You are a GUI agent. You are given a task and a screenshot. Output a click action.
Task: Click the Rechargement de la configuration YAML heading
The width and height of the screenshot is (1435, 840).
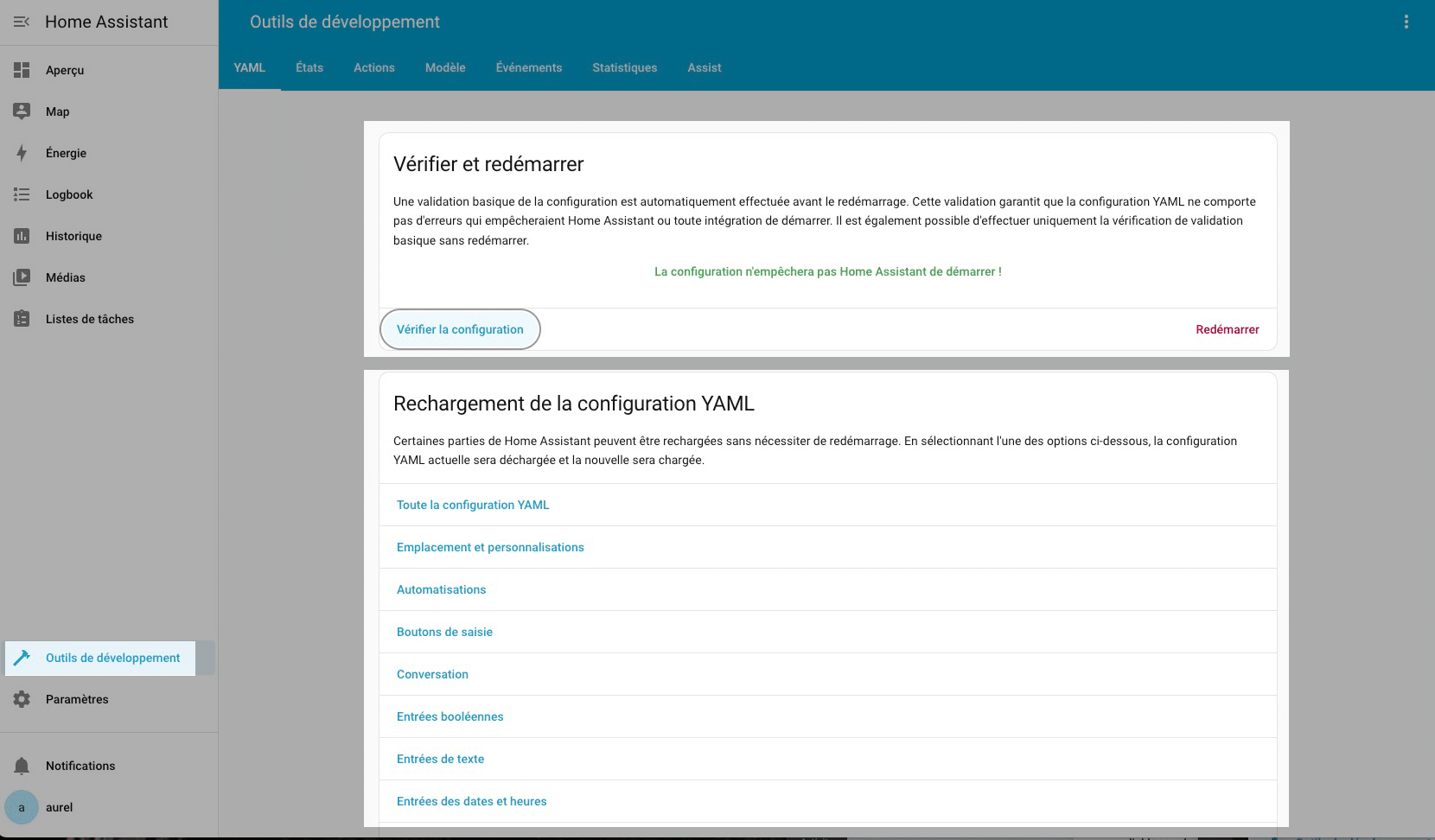(x=574, y=404)
